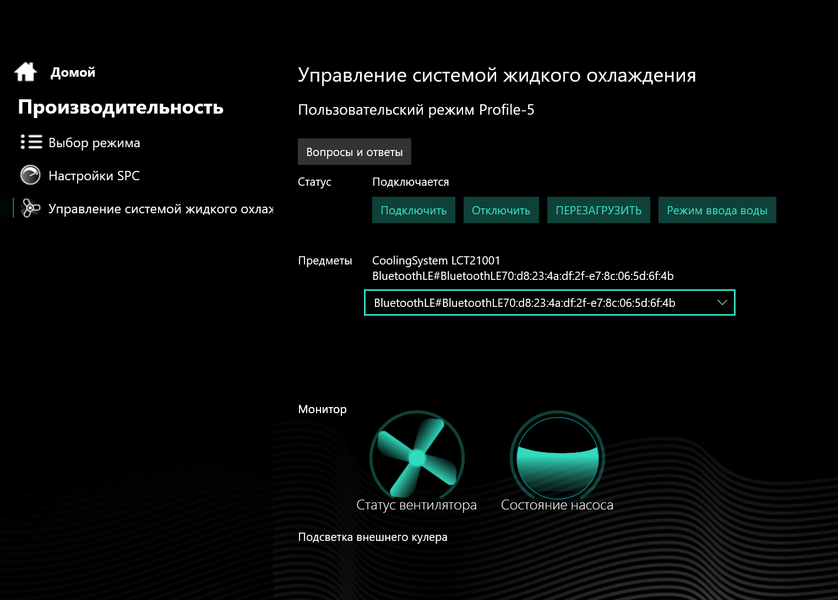
Task: Go to Настройки SPC
Action: (94, 176)
